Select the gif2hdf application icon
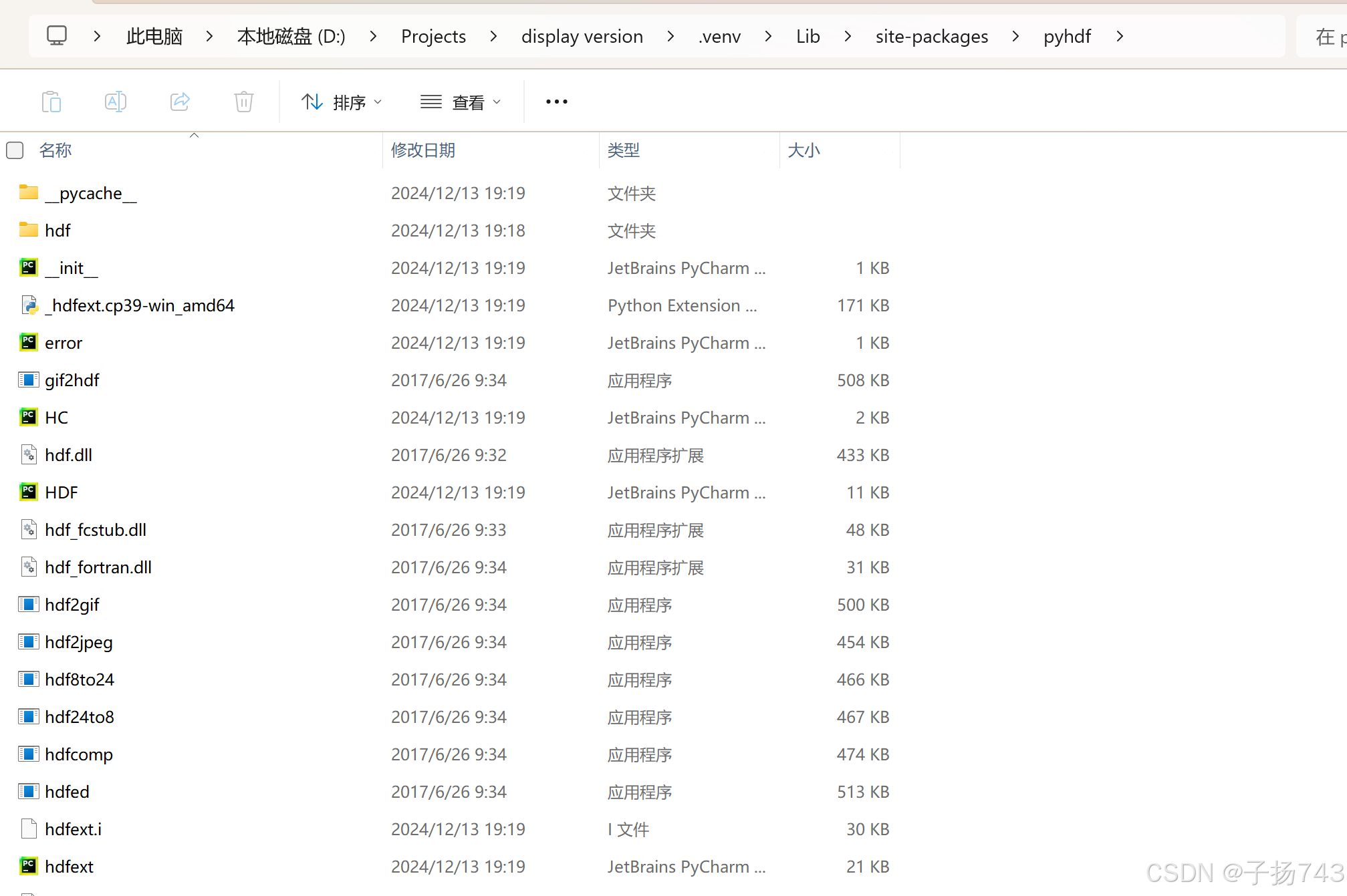Screen dimensions: 1347x896 [28, 380]
